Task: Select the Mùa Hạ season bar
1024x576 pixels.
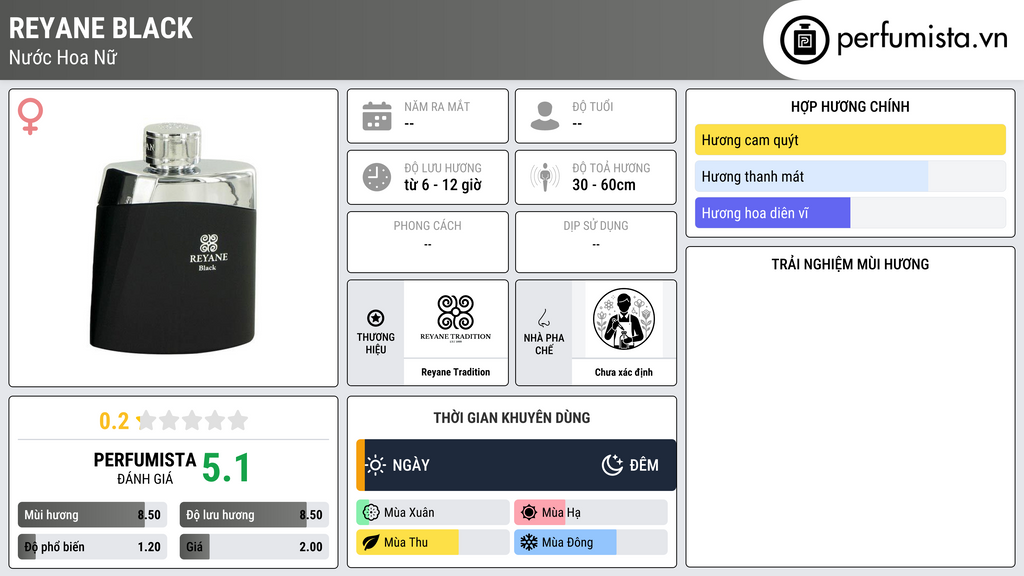Action: coord(591,513)
